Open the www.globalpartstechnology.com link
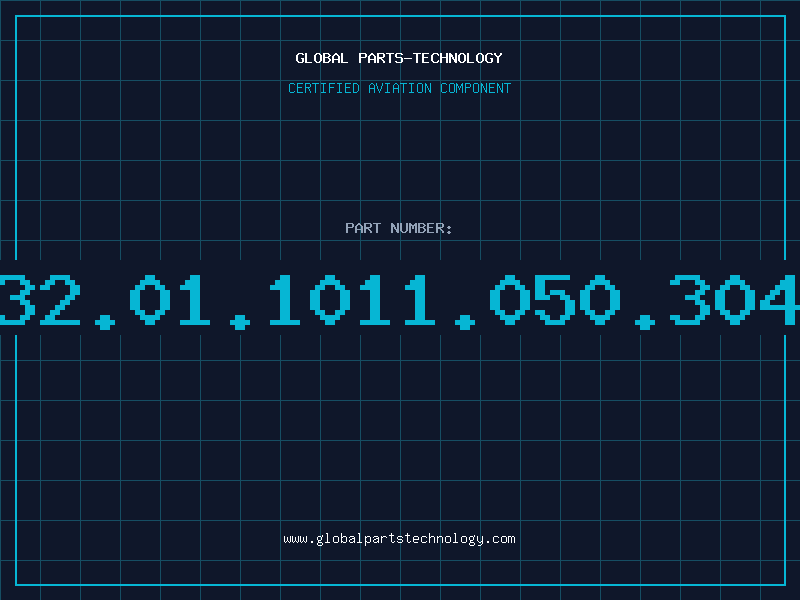This screenshot has width=800, height=600. pyautogui.click(x=399, y=539)
